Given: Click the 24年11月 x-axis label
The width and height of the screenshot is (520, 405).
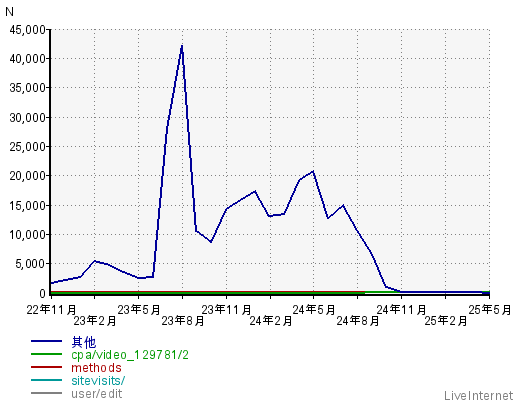Looking at the screenshot, I should (401, 310).
